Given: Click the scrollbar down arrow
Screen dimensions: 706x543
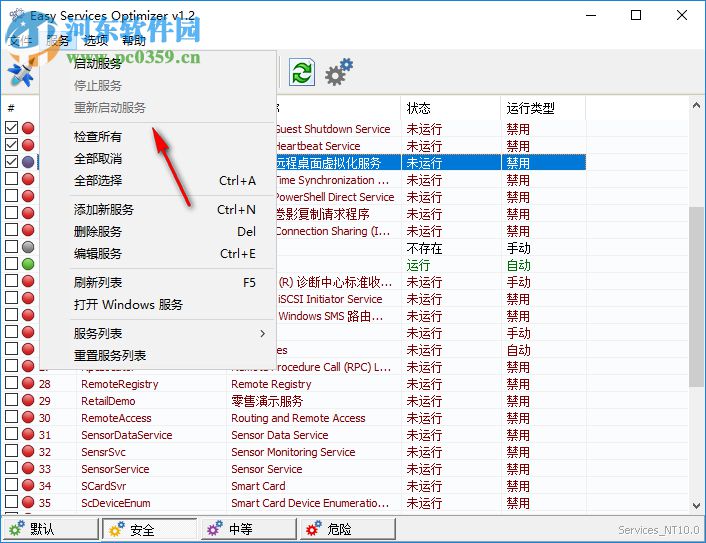Looking at the screenshot, I should point(696,505).
